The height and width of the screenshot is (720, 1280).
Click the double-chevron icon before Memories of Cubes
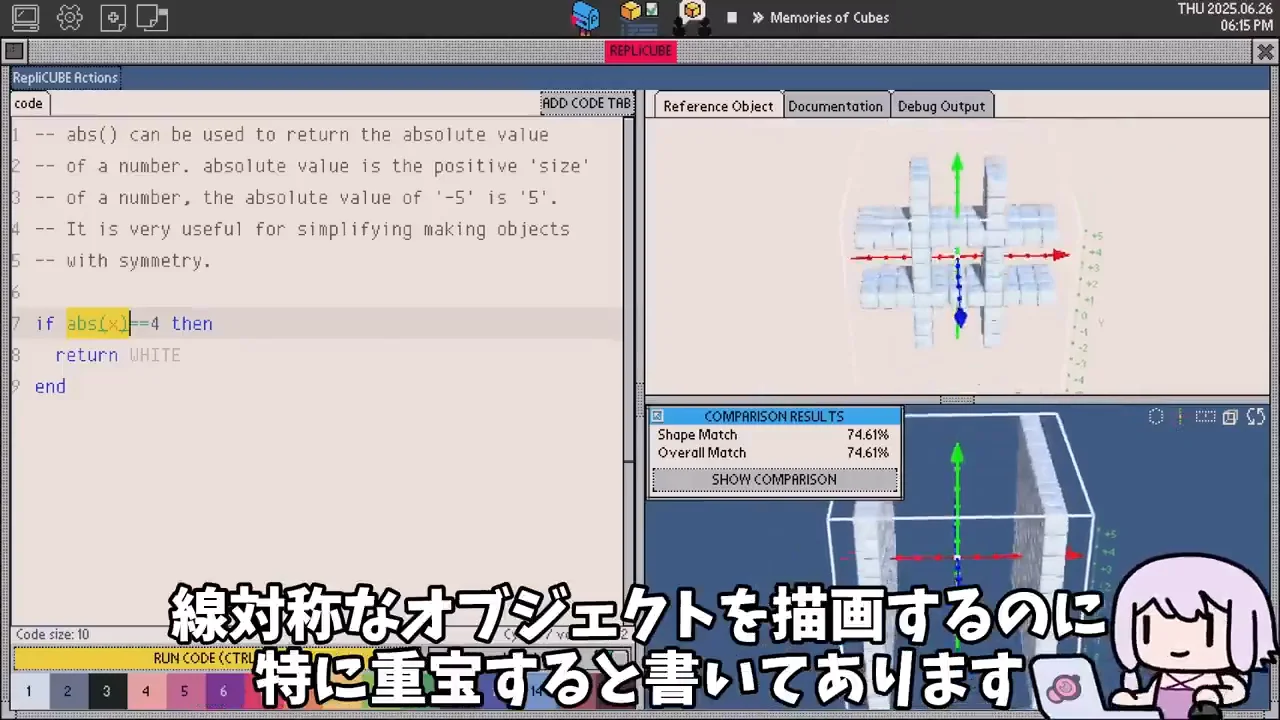(758, 17)
